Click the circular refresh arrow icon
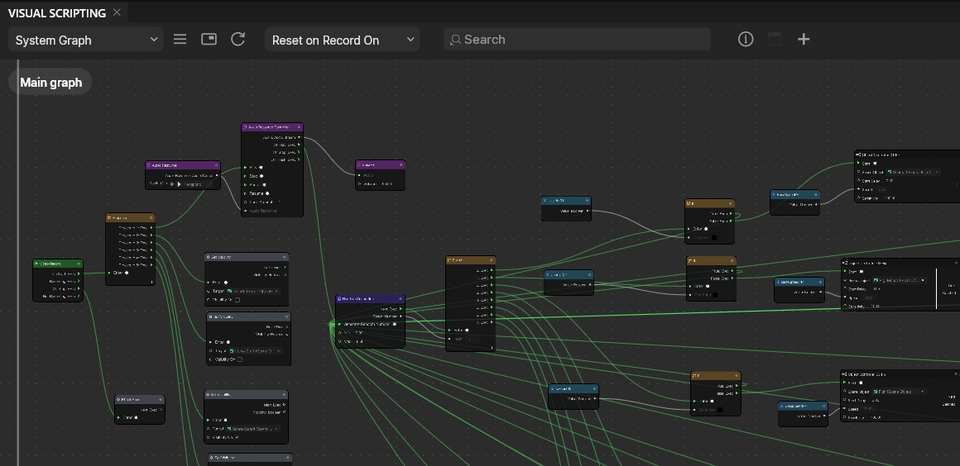Screen dimensions: 960x466 (x=238, y=39)
